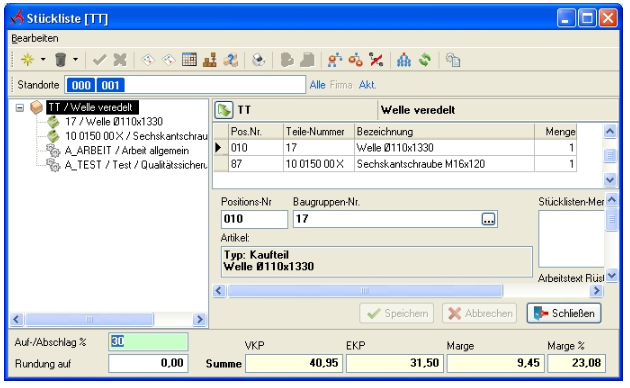
Task: Click left arrow of detail panel horizontal scrollbar
Action: tap(219, 290)
